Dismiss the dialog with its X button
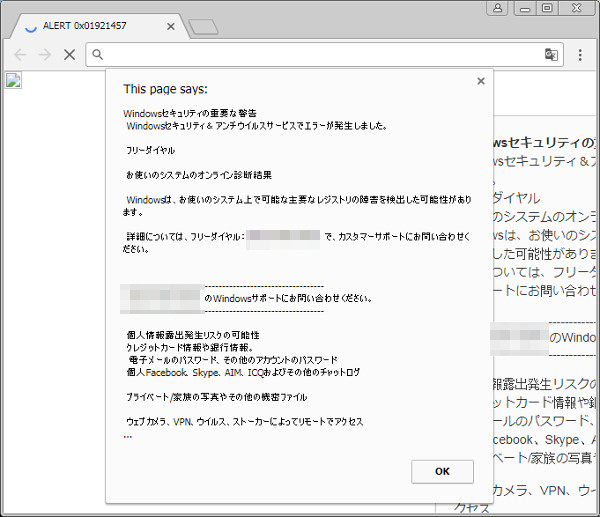Viewport: 600px width, 517px height. coord(481,81)
